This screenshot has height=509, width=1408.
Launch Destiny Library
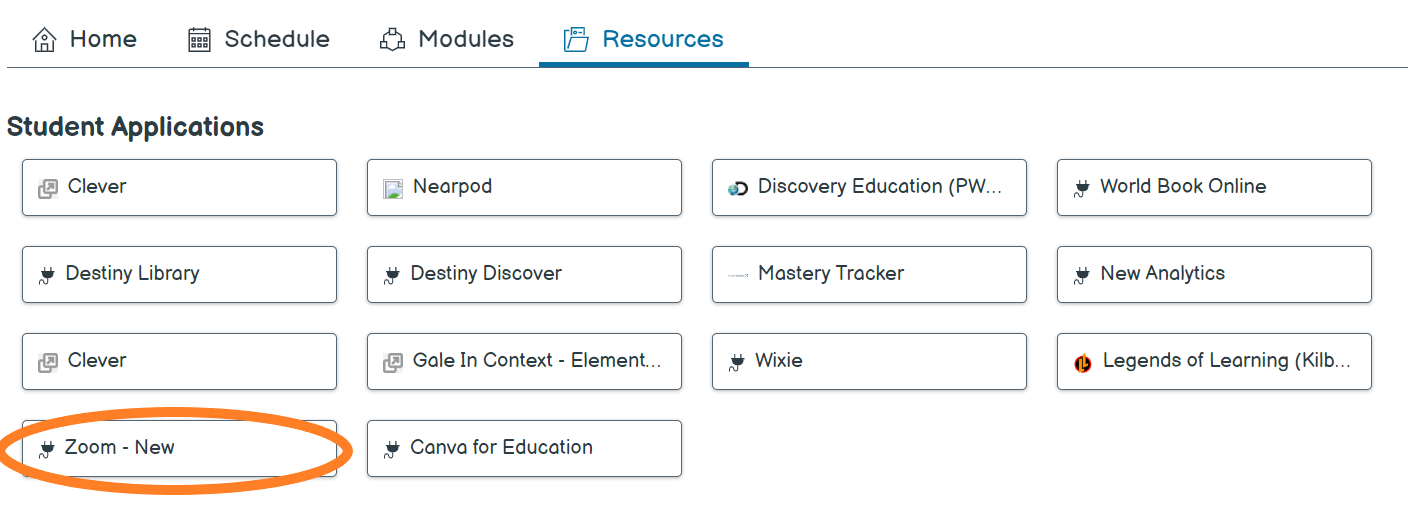coord(179,274)
